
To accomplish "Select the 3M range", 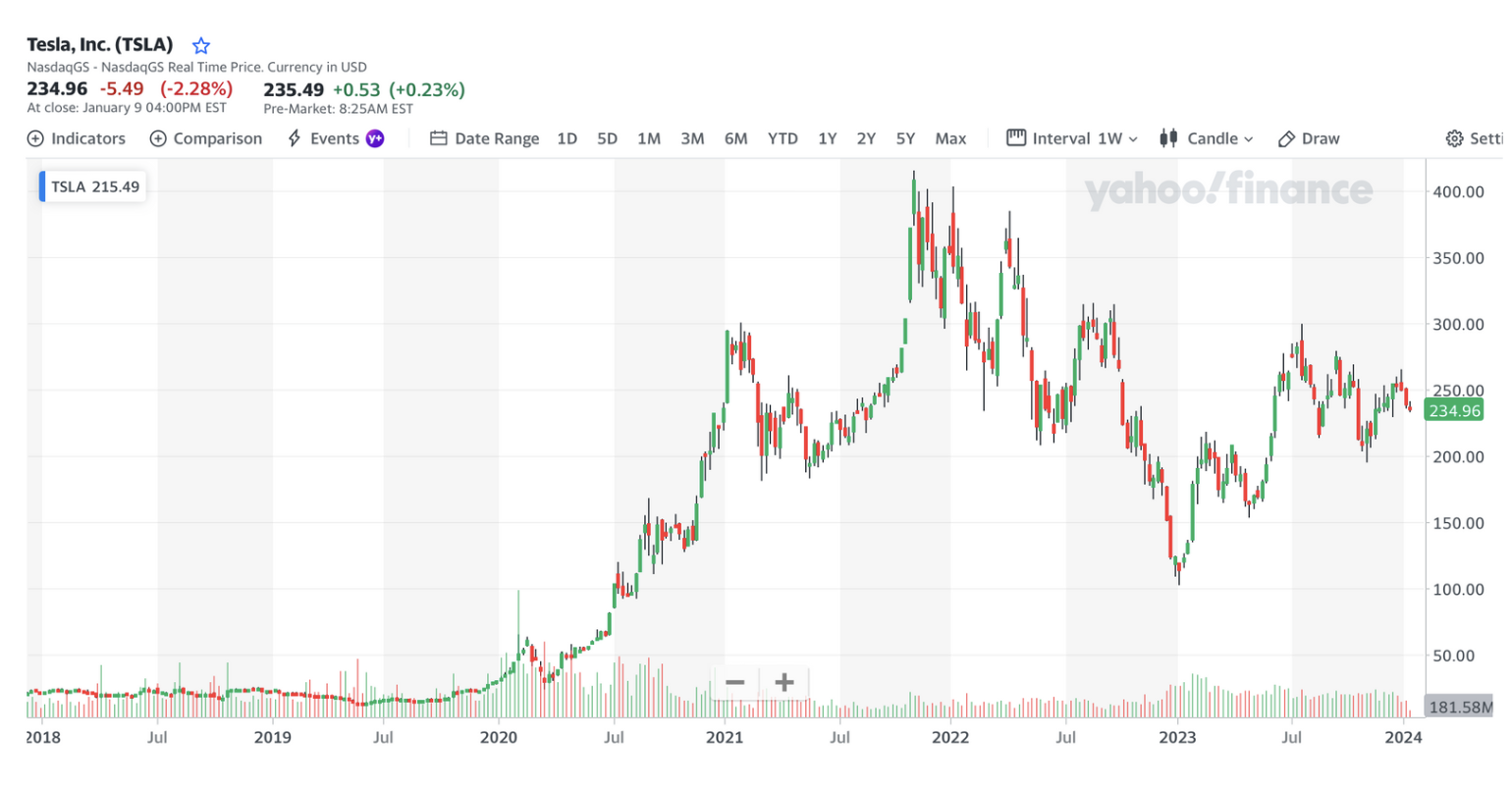I will pos(693,138).
